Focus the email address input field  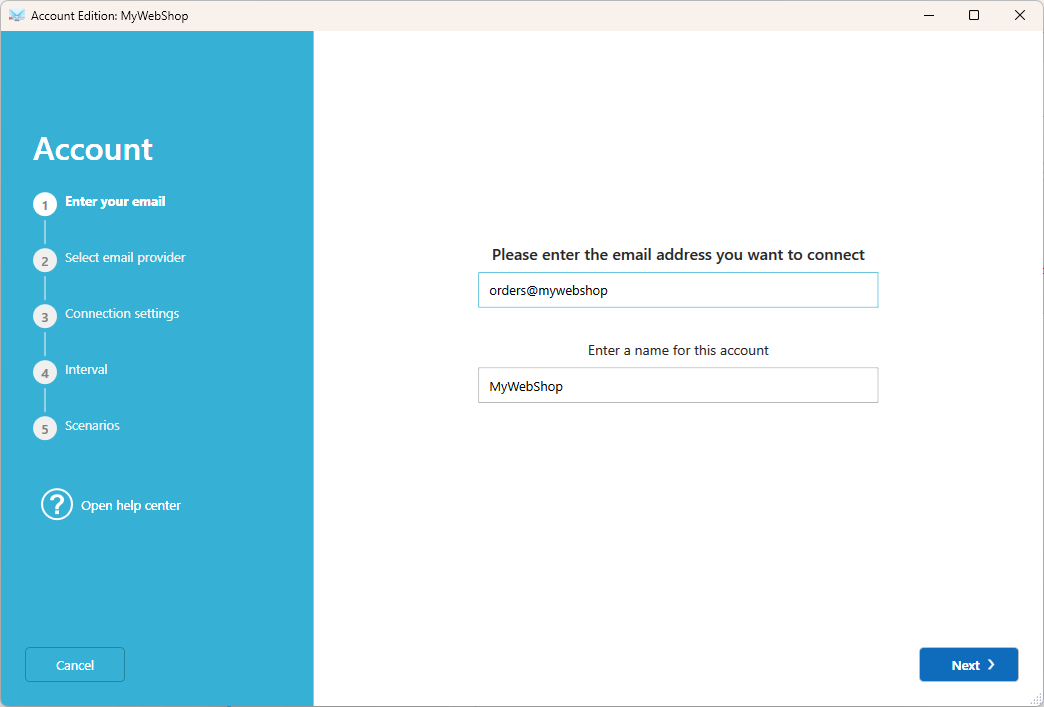pyautogui.click(x=678, y=290)
